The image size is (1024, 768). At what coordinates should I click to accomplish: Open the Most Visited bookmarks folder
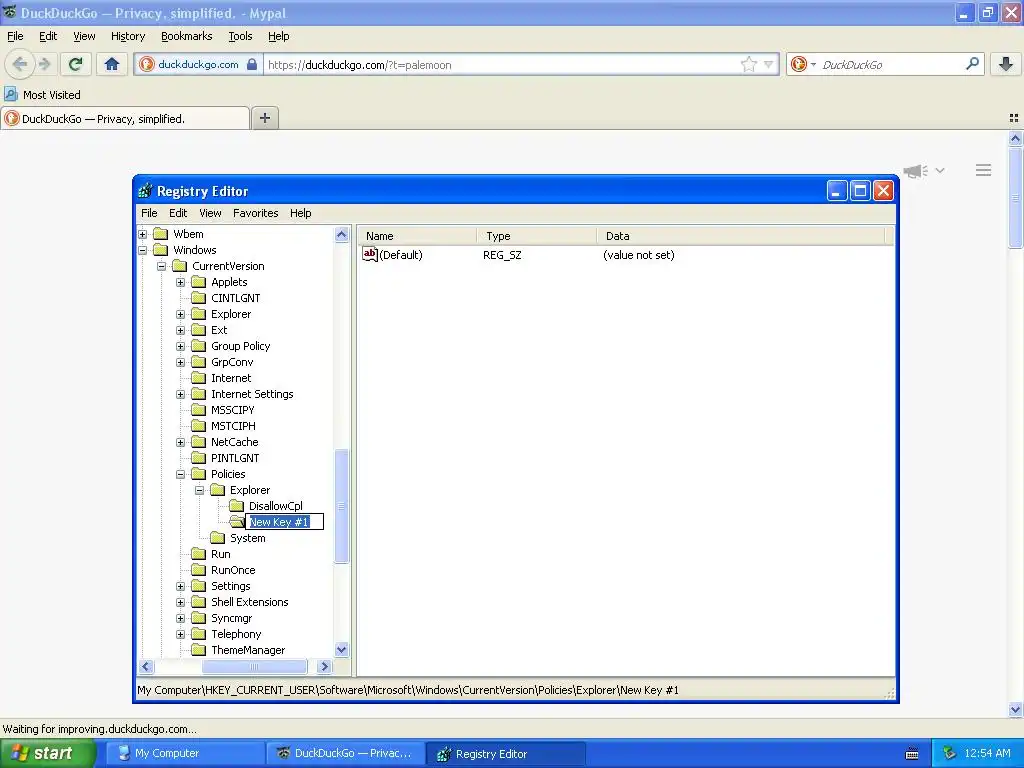pyautogui.click(x=43, y=95)
